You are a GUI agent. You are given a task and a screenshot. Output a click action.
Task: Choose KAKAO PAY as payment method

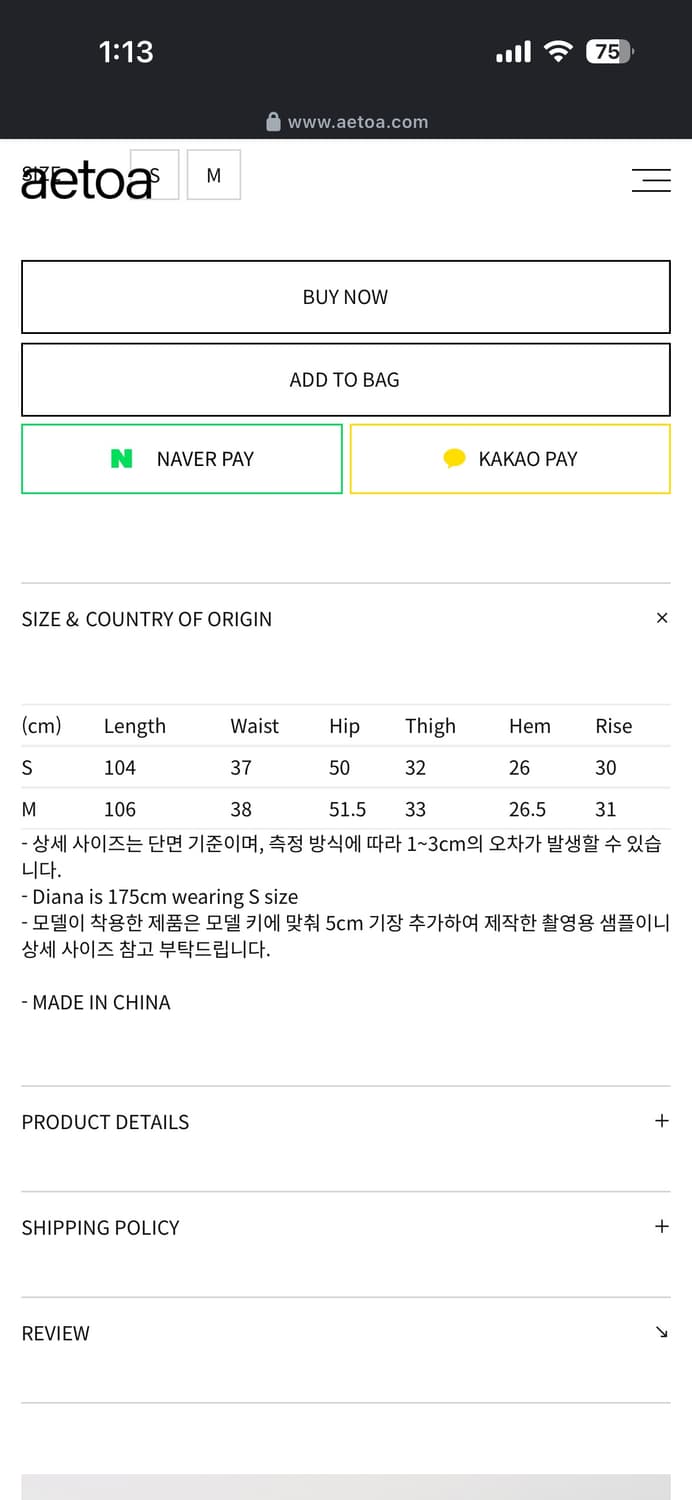click(x=510, y=458)
